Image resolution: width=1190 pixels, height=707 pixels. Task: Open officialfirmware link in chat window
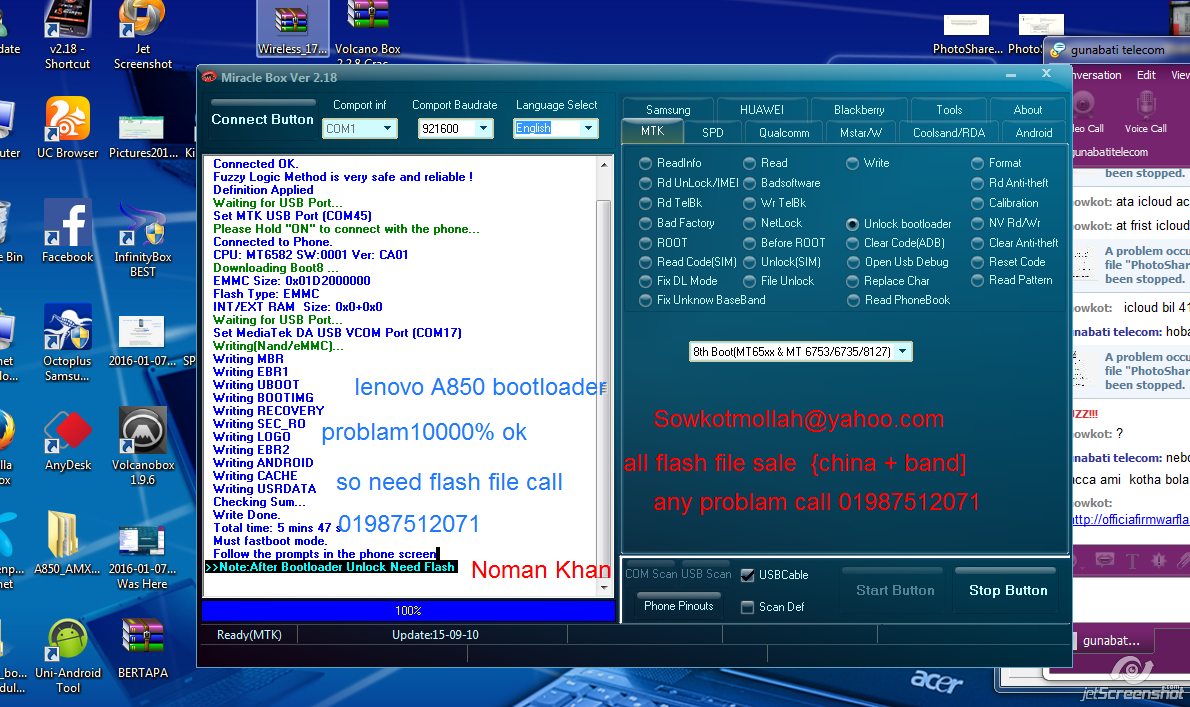(1130, 520)
